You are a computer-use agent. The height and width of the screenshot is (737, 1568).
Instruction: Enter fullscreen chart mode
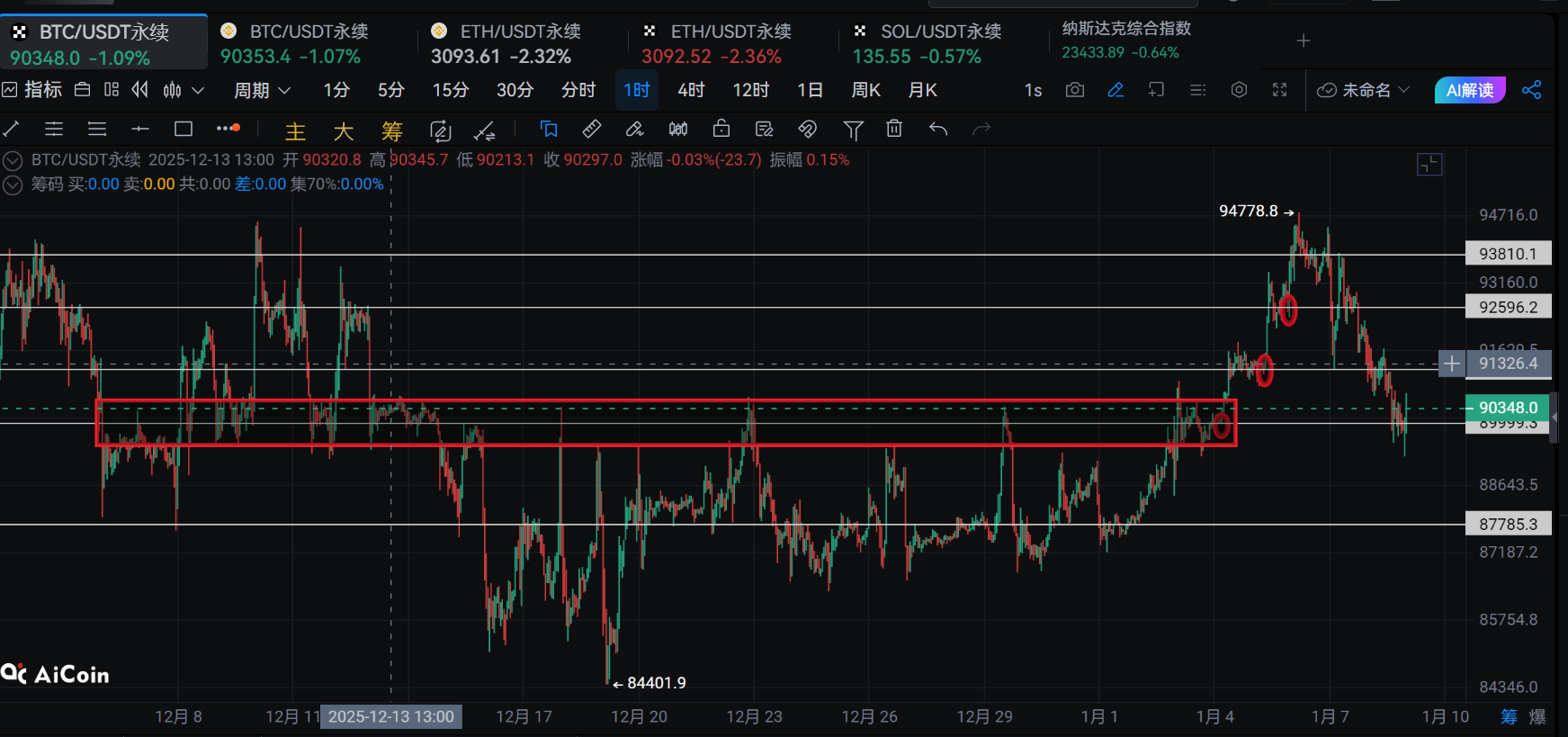[1279, 90]
